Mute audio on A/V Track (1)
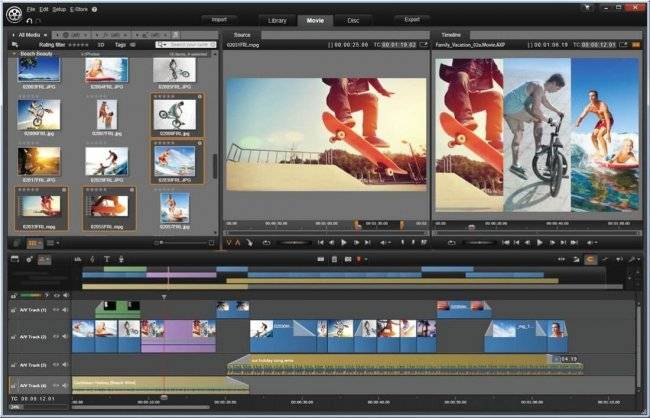This screenshot has height=418, width=650. [65, 310]
